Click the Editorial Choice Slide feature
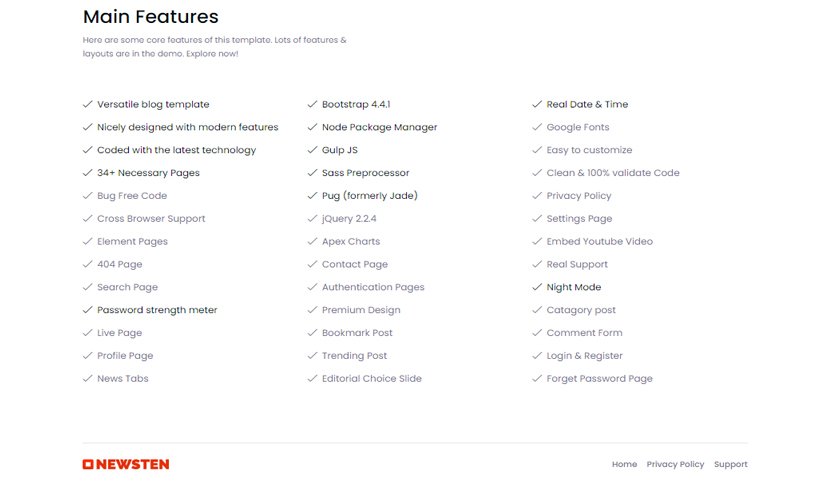Screen dimensions: 836x484 pos(372,378)
